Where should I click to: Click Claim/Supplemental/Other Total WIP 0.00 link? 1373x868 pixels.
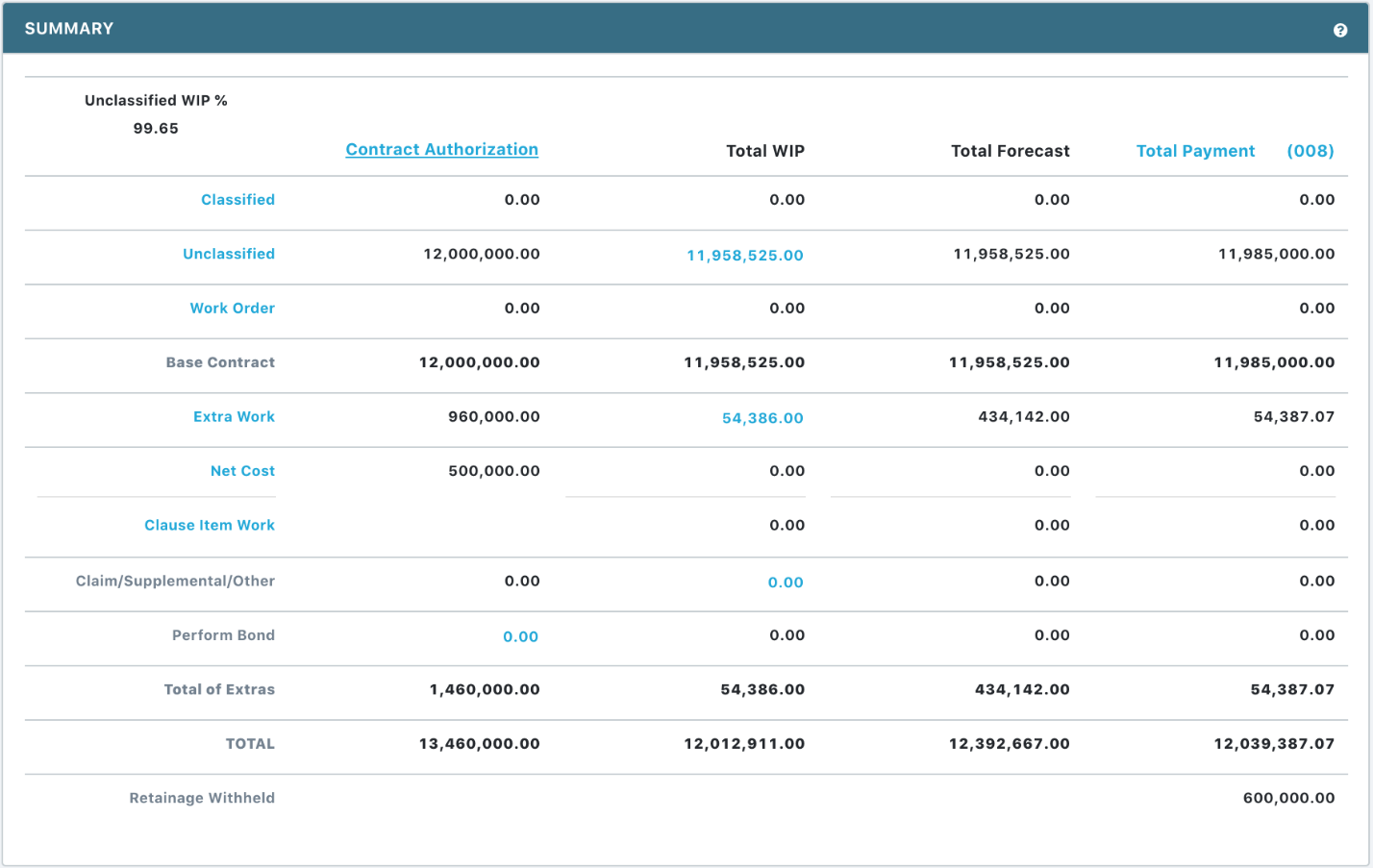coord(785,583)
